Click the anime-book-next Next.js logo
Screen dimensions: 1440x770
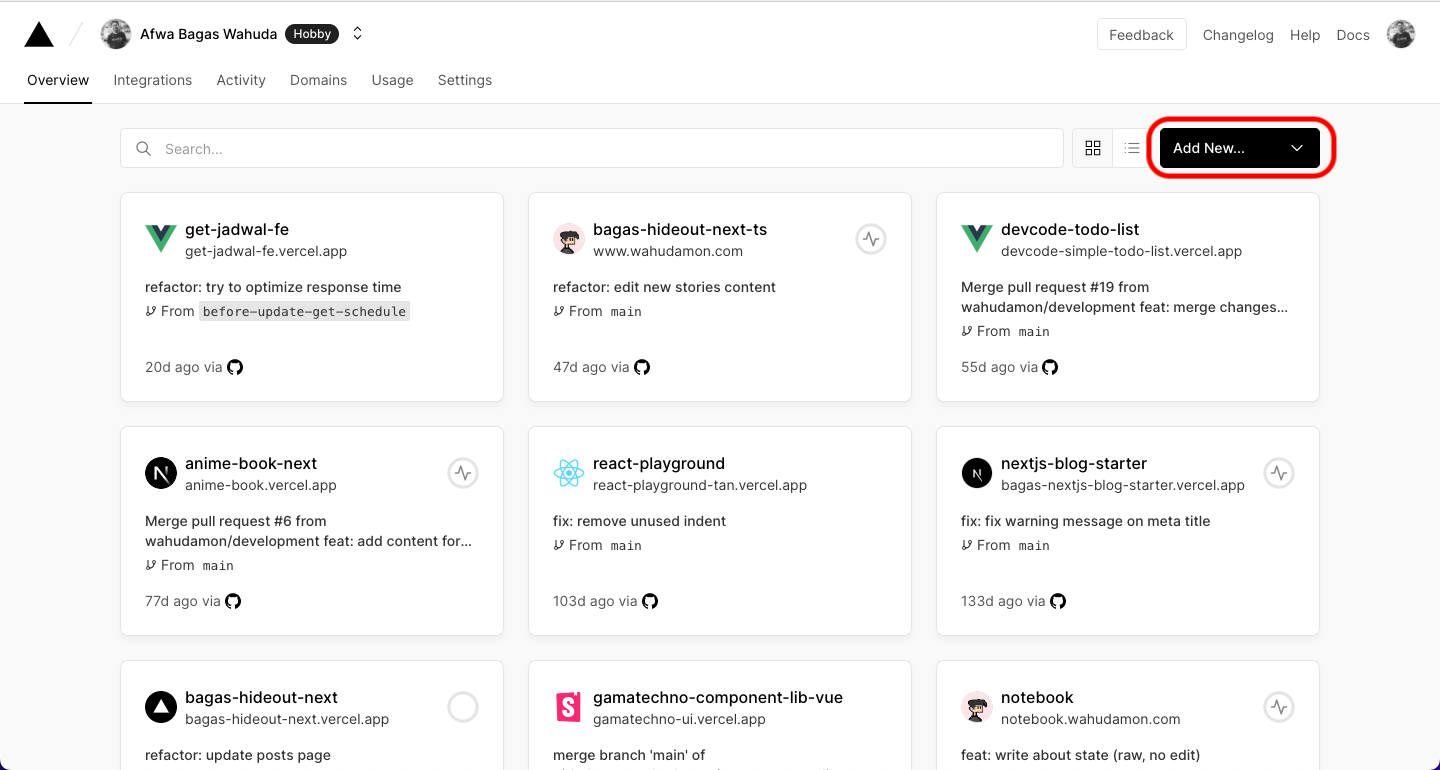tap(161, 473)
